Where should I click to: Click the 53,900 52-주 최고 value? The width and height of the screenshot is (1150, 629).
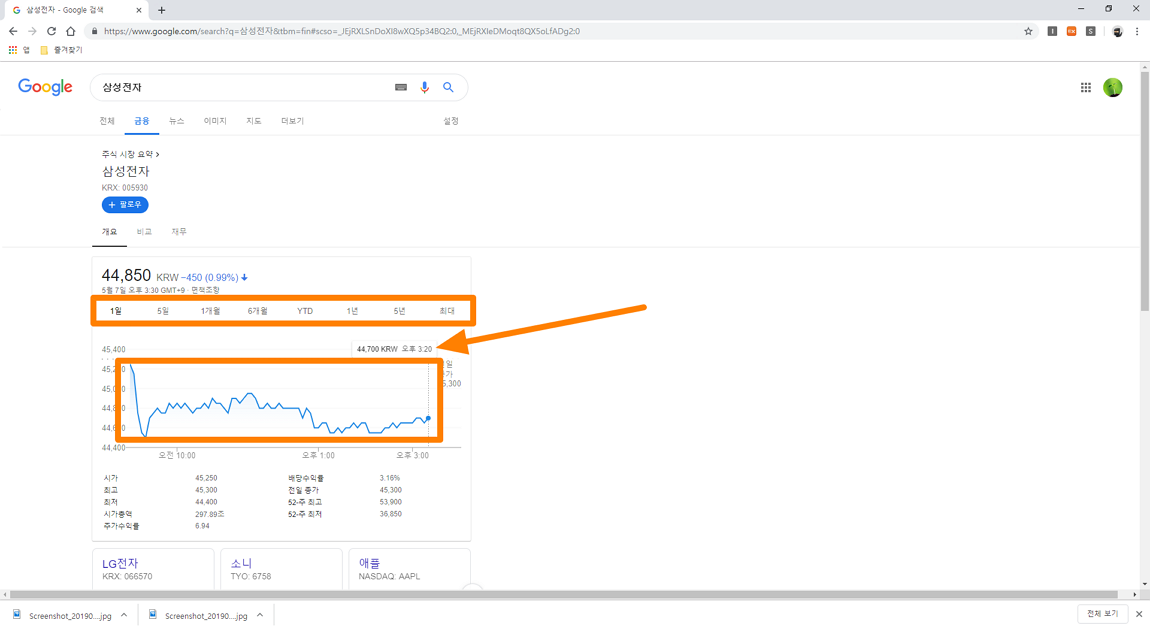click(390, 502)
